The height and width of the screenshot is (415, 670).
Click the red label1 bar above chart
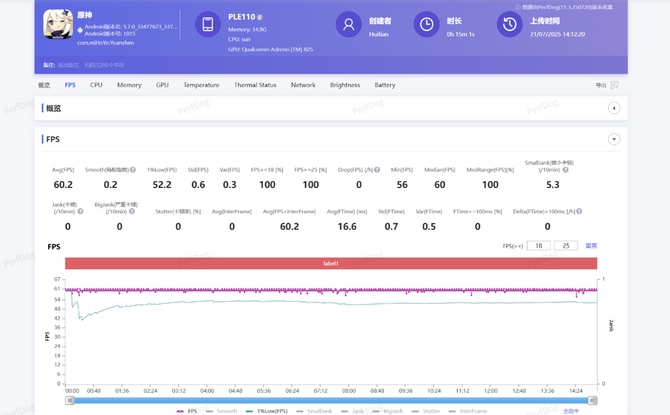click(330, 263)
